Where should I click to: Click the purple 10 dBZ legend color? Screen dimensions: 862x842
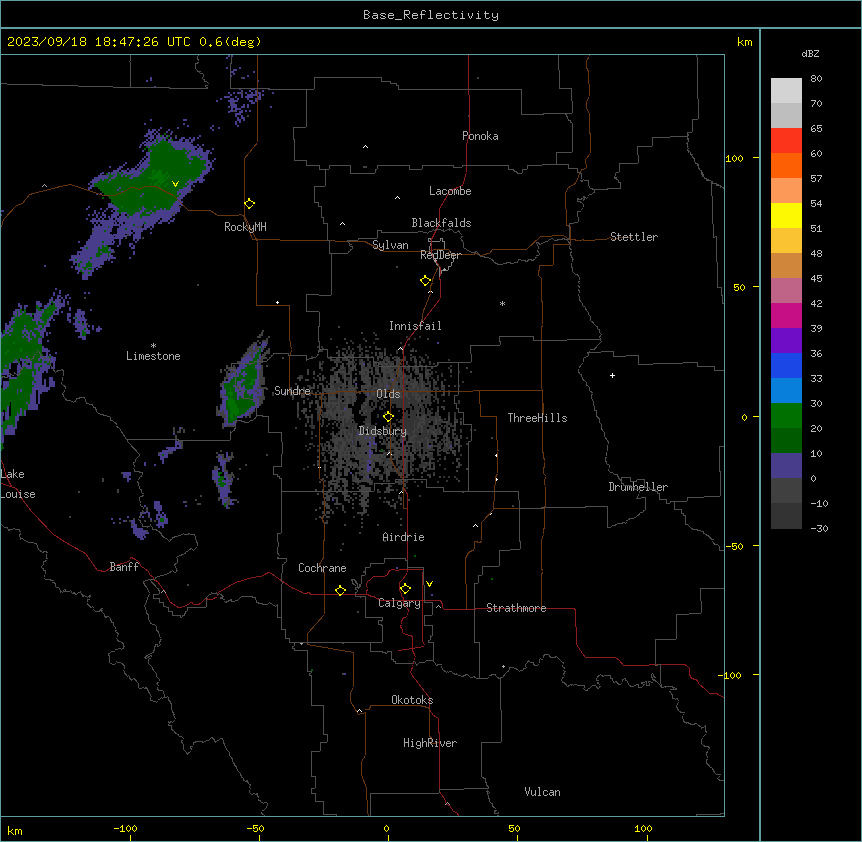coord(786,466)
